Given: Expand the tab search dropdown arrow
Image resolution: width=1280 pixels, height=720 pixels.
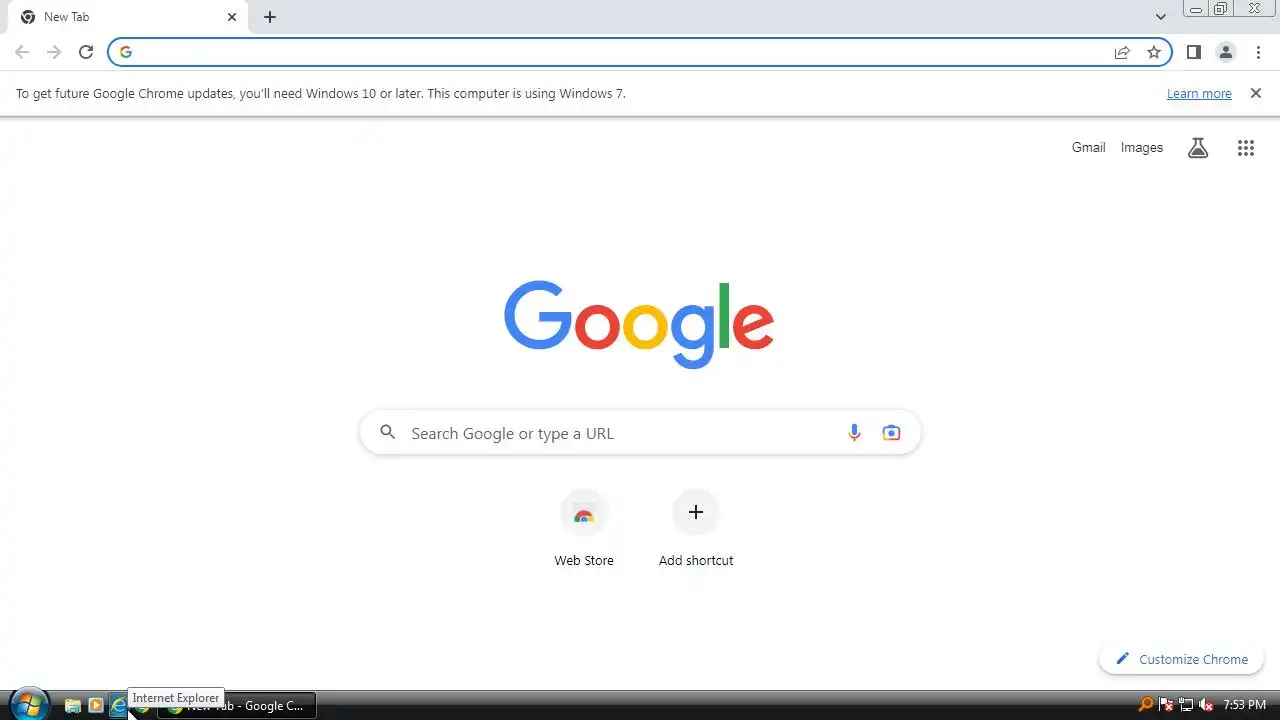Looking at the screenshot, I should [1160, 17].
